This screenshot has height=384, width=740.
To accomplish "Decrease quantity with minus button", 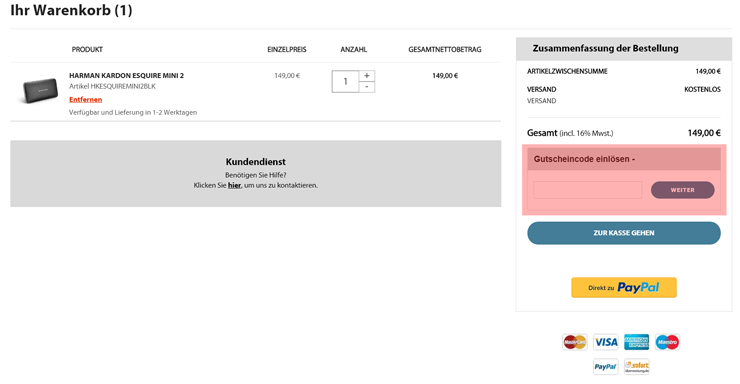I will tap(367, 87).
